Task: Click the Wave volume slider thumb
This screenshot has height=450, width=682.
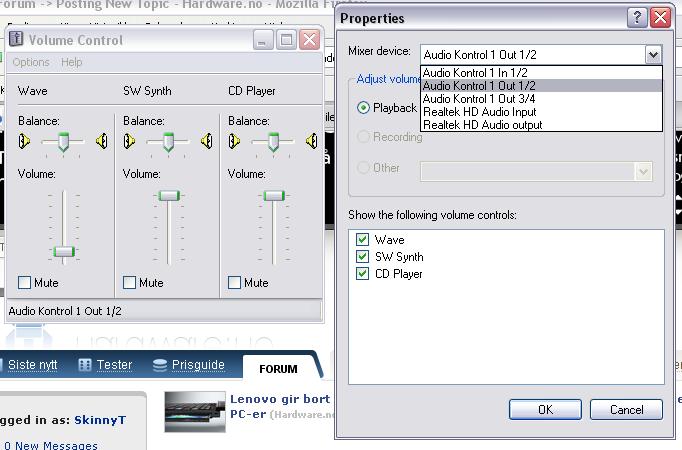Action: (64, 251)
